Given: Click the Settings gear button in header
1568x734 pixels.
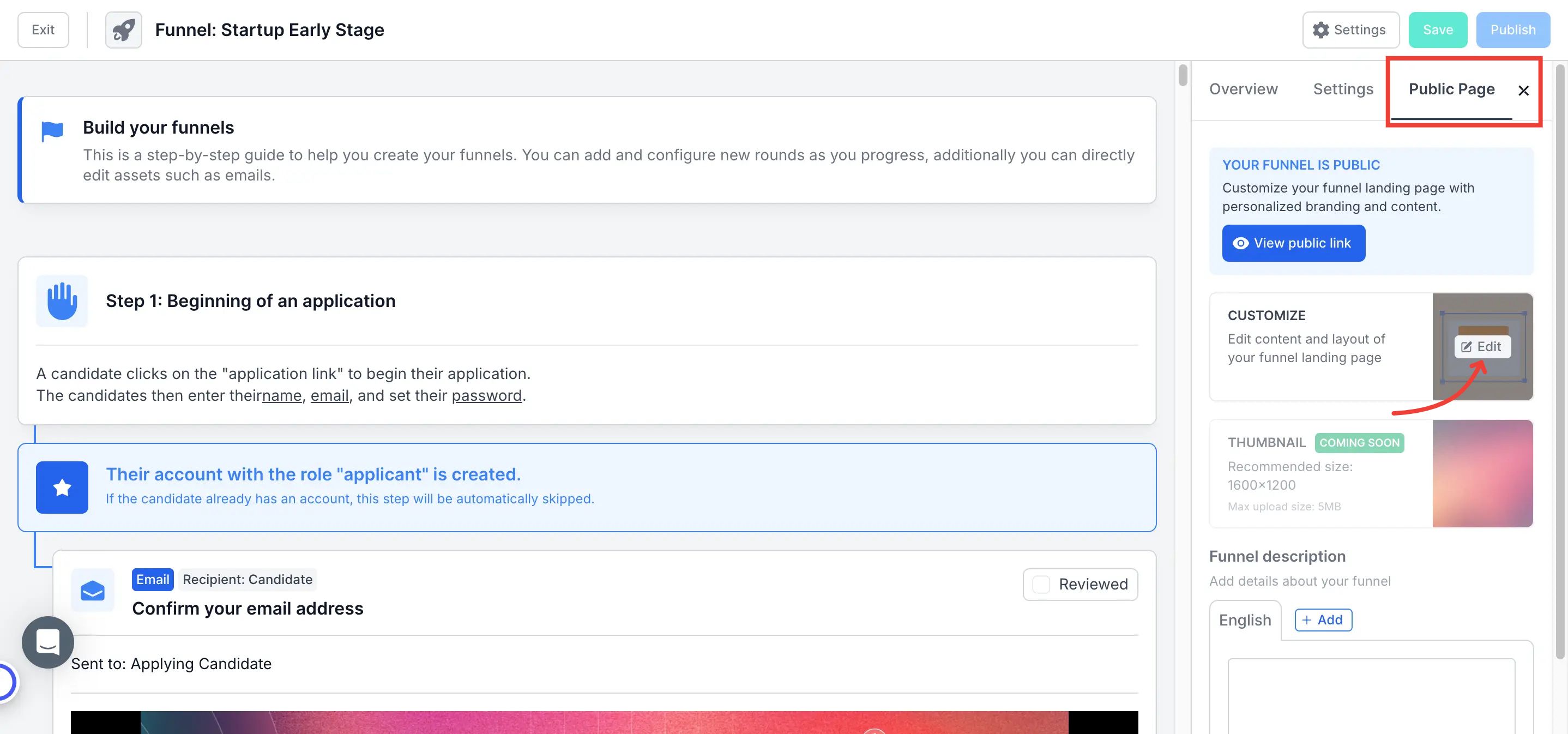Looking at the screenshot, I should click(x=1349, y=30).
